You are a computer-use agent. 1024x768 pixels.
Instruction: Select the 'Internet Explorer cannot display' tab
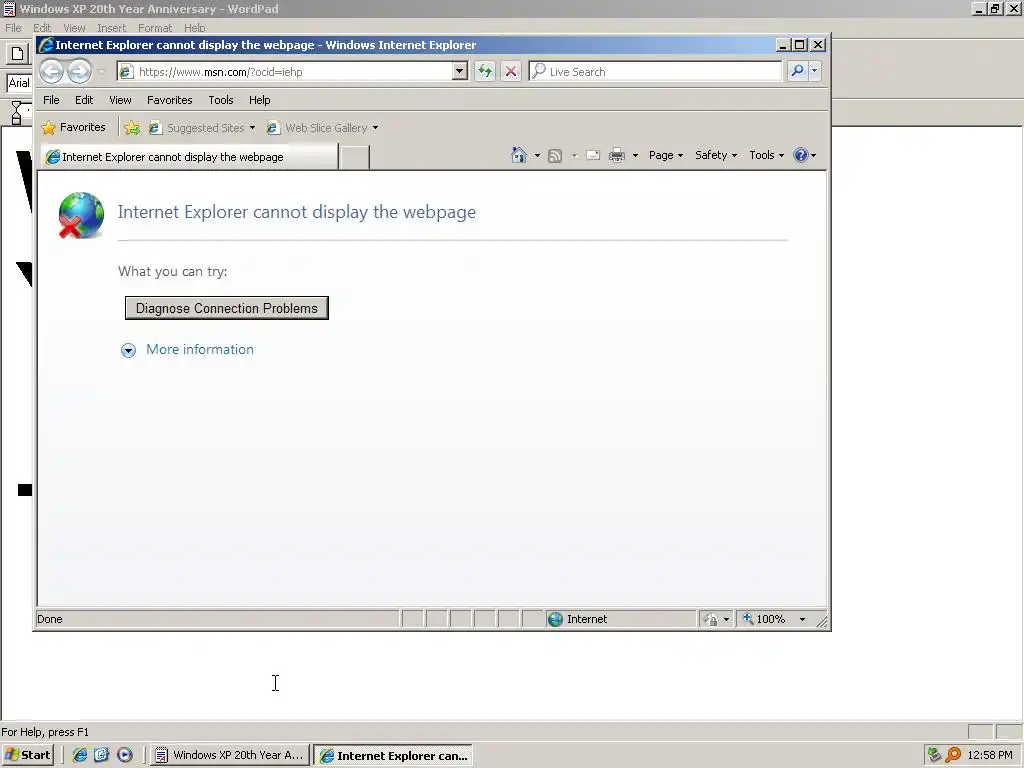[x=189, y=157]
